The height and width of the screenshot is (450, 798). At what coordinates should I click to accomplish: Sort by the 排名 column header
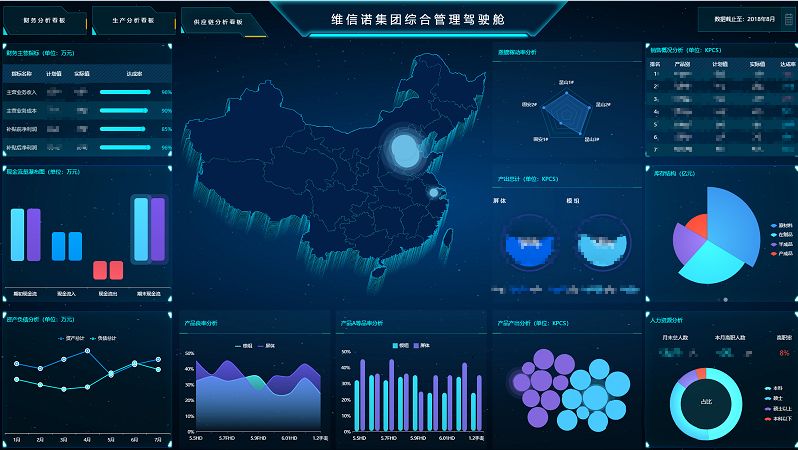tap(655, 64)
